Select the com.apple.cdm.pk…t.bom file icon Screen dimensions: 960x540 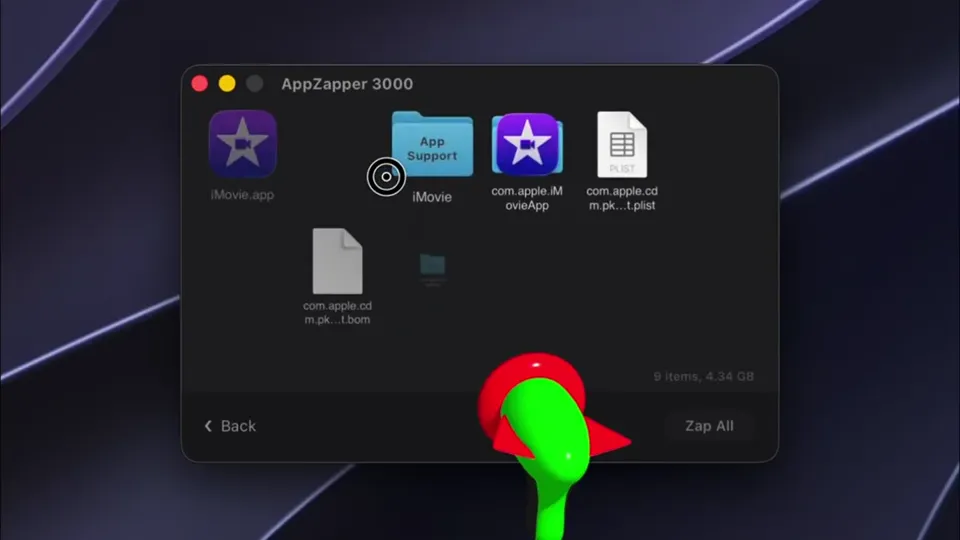click(337, 261)
